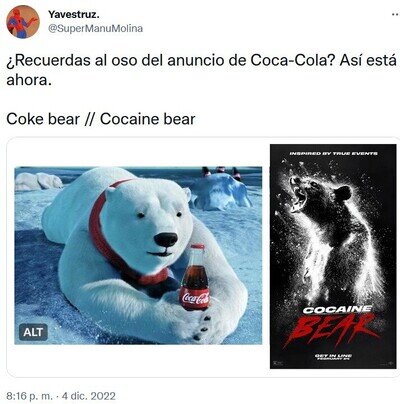Click the 4 dic. 2022 date
This screenshot has width=400, height=404.
[x=89, y=396]
